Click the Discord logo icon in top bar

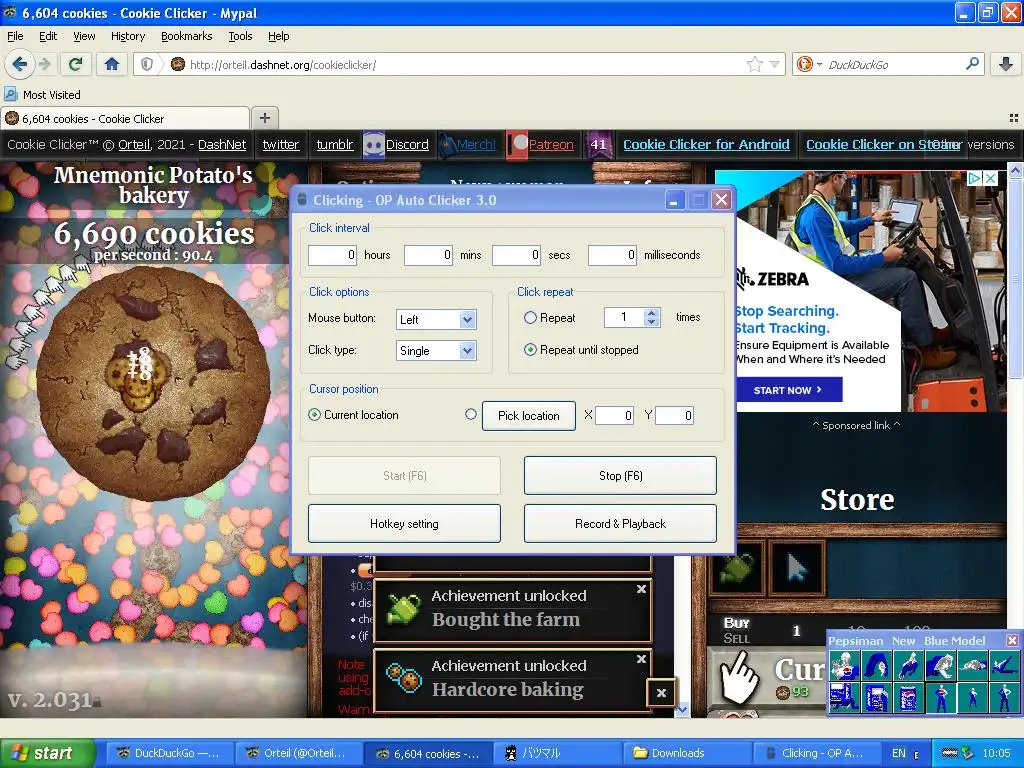[374, 144]
